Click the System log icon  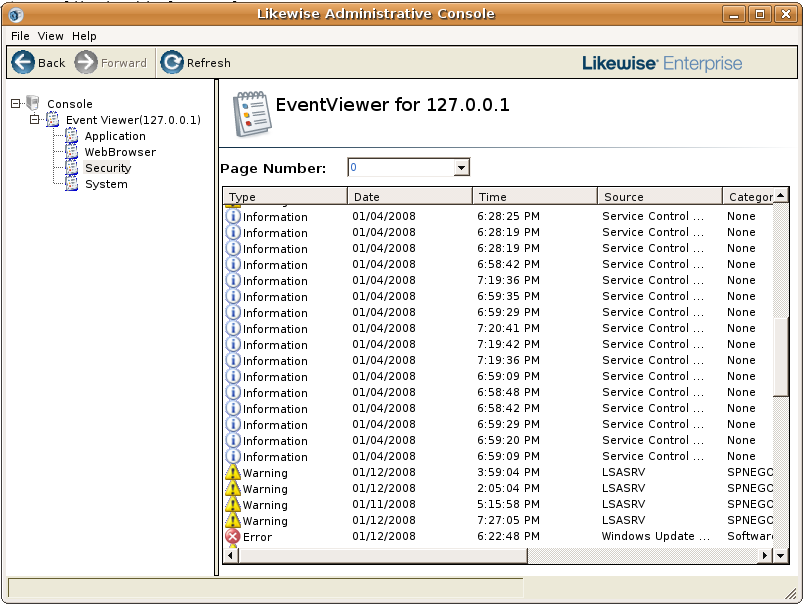coord(72,183)
